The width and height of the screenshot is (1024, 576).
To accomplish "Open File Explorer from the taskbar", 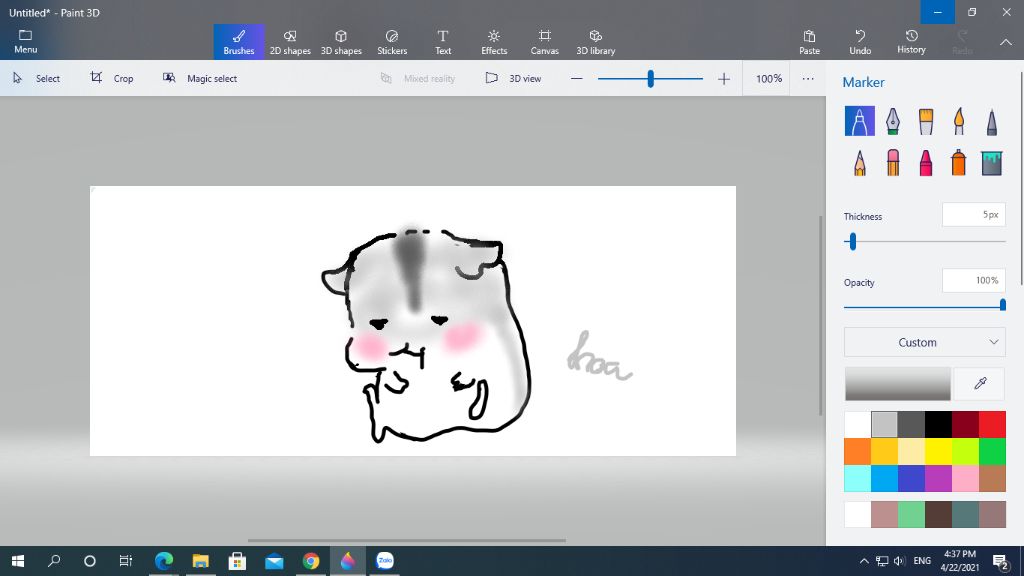I will (x=200, y=561).
